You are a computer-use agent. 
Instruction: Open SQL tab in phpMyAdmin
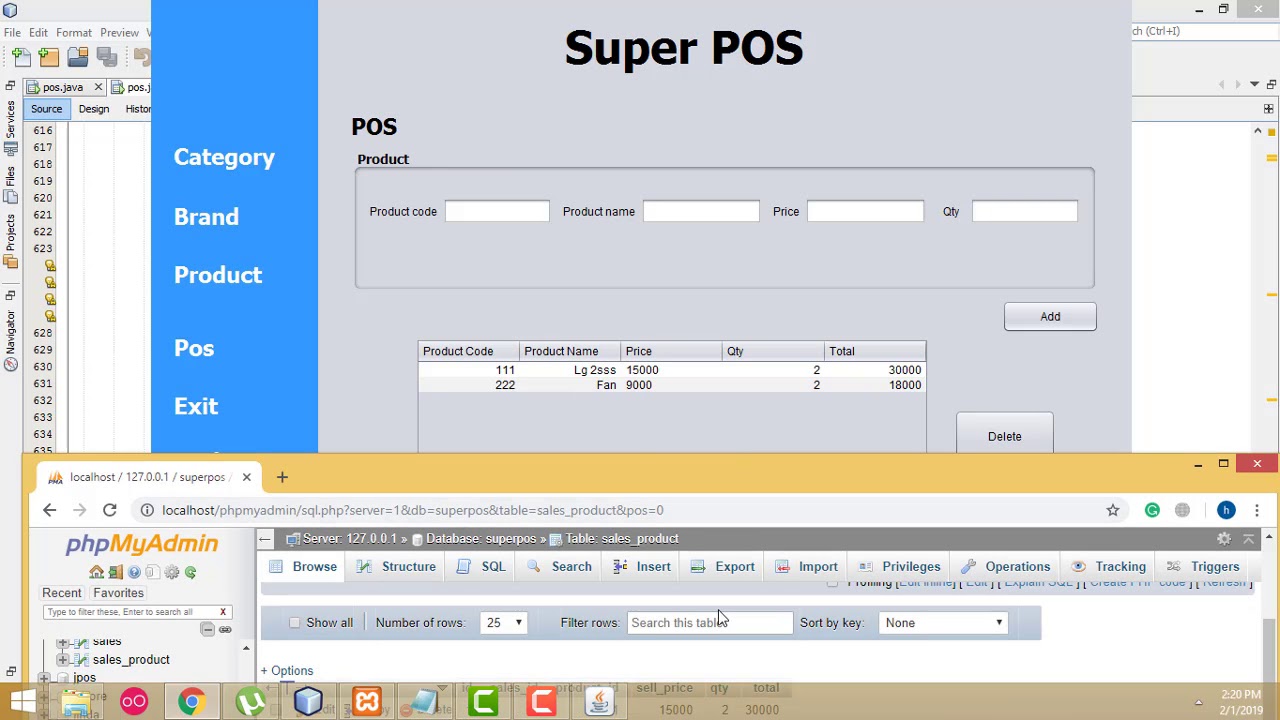click(482, 567)
